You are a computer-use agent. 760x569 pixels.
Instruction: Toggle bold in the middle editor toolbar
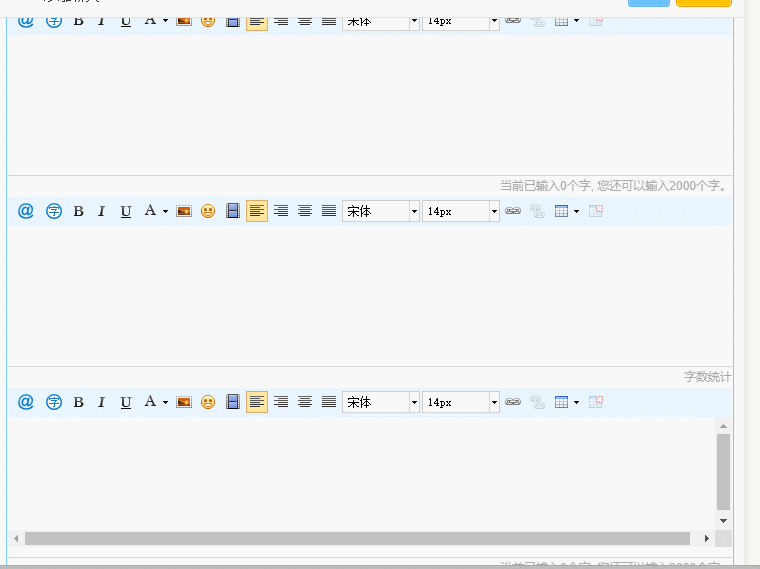[x=78, y=211]
